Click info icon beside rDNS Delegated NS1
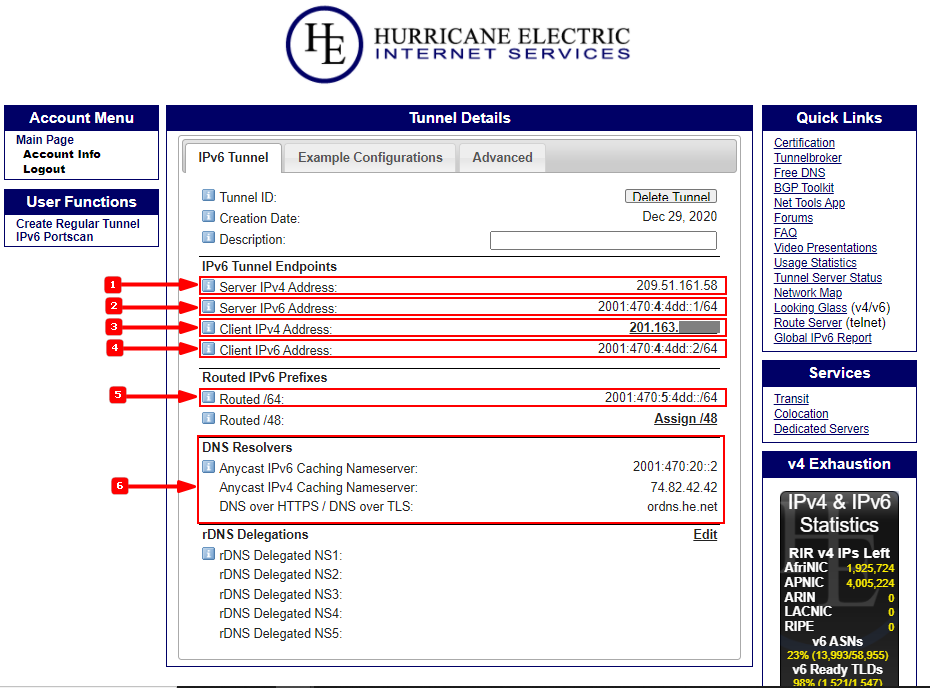The width and height of the screenshot is (930, 688). click(208, 554)
